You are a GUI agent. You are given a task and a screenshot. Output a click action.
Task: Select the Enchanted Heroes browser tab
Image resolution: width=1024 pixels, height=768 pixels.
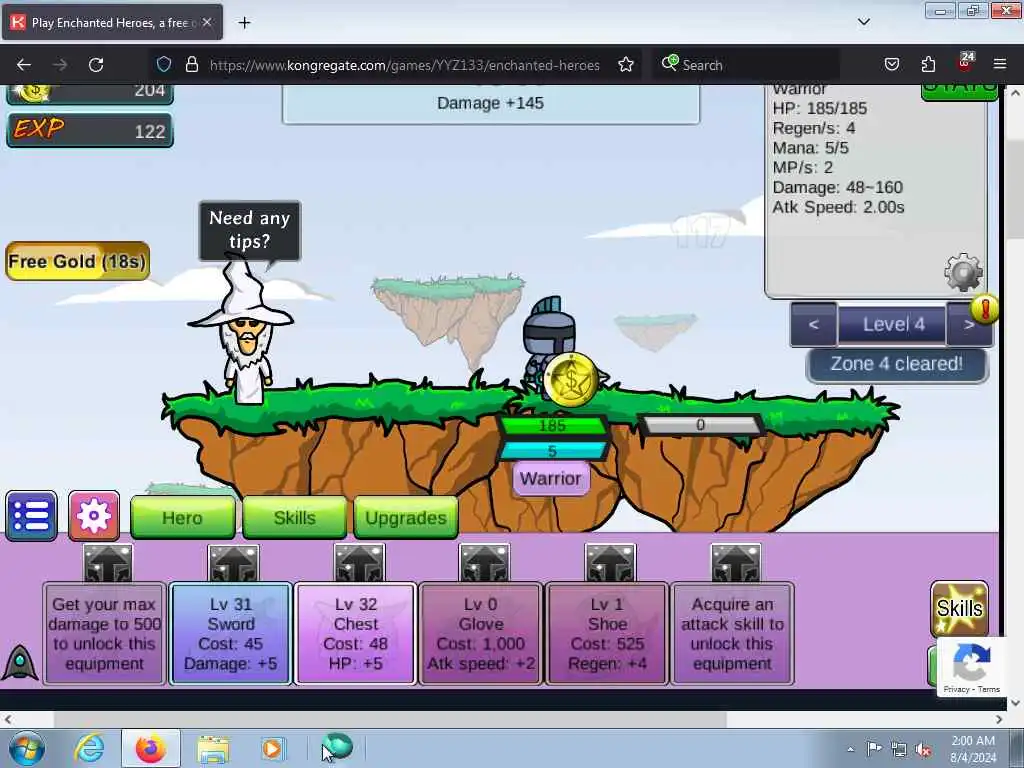[x=112, y=22]
